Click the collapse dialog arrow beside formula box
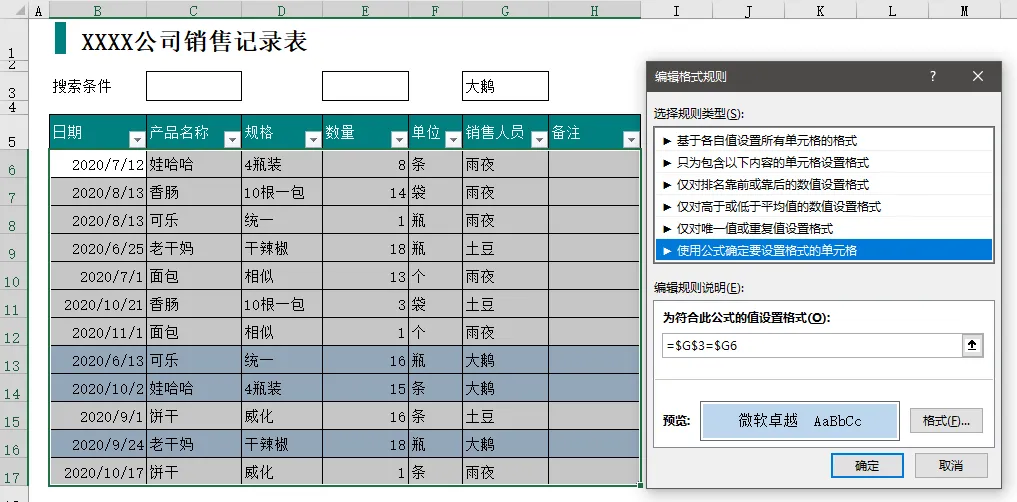 pyautogui.click(x=972, y=346)
